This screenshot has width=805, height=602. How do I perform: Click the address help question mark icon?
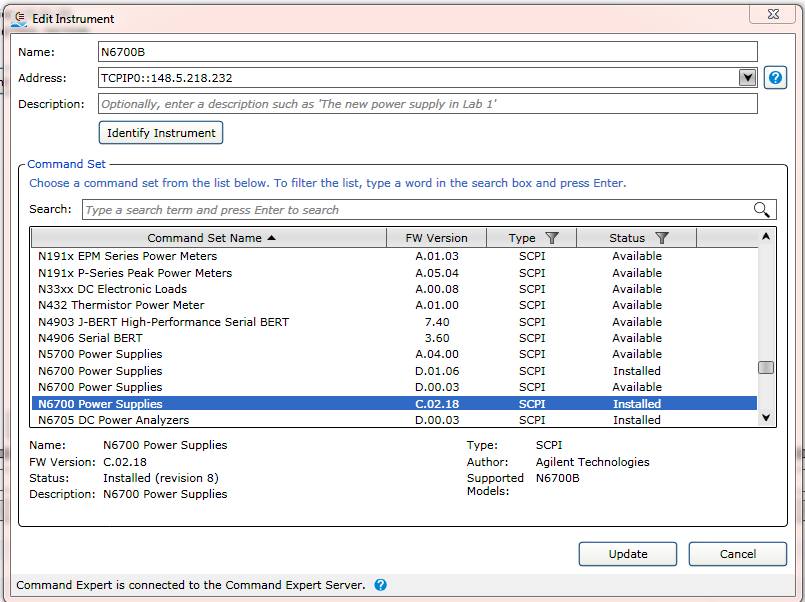coord(775,78)
